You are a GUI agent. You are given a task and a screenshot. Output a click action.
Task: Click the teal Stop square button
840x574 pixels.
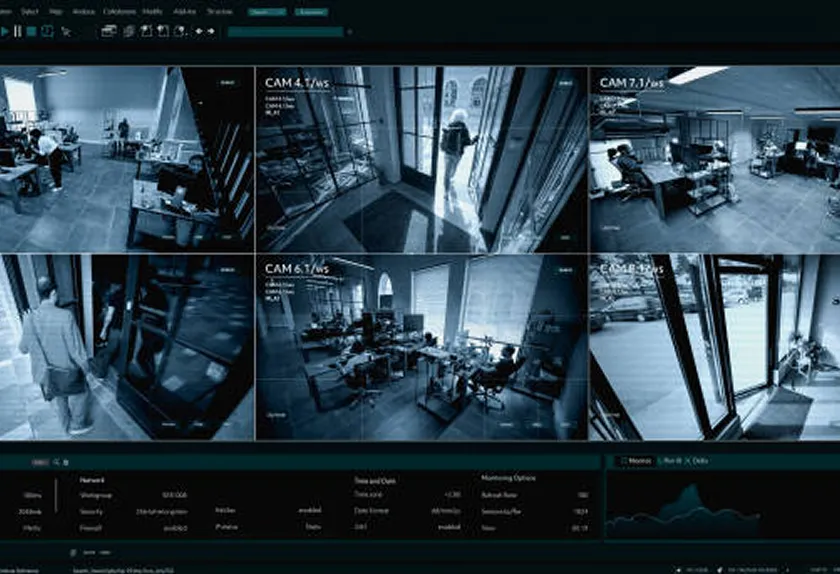[x=32, y=32]
